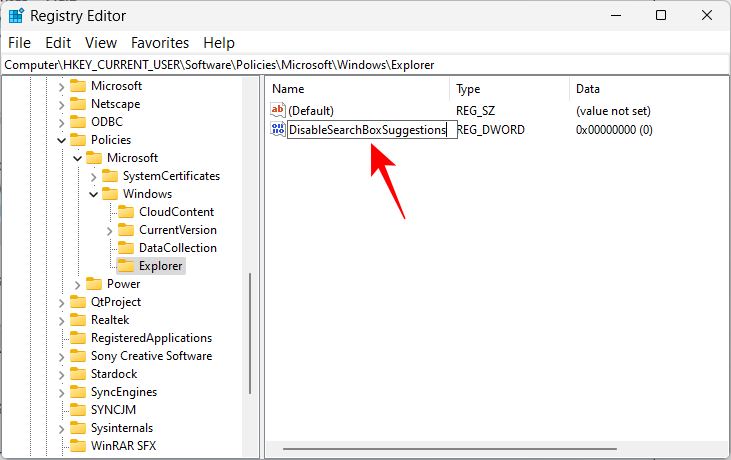Select the (Default) string value icon
The image size is (731, 460).
(x=279, y=110)
